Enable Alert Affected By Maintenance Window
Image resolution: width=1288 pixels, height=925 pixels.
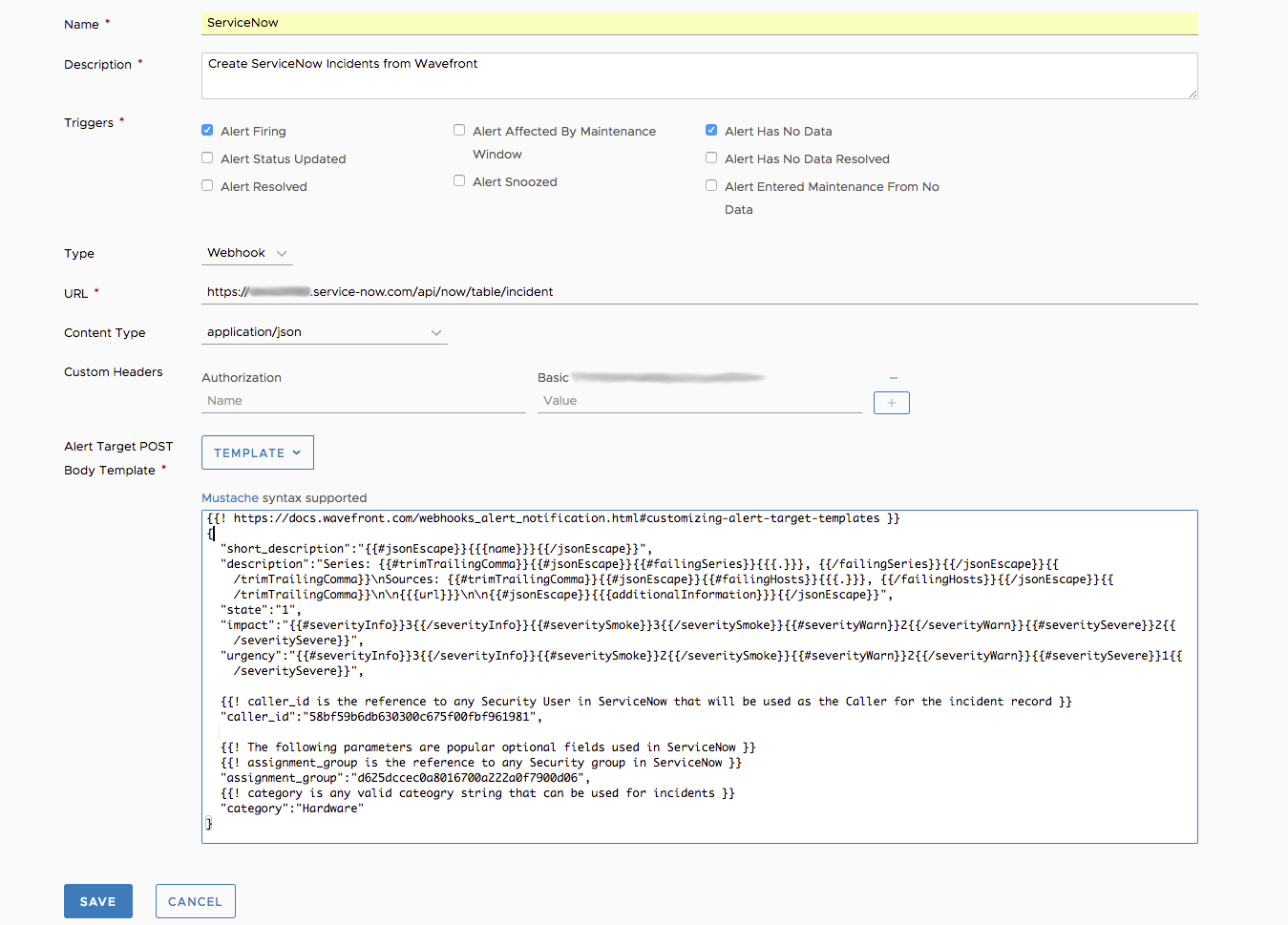[x=459, y=129]
